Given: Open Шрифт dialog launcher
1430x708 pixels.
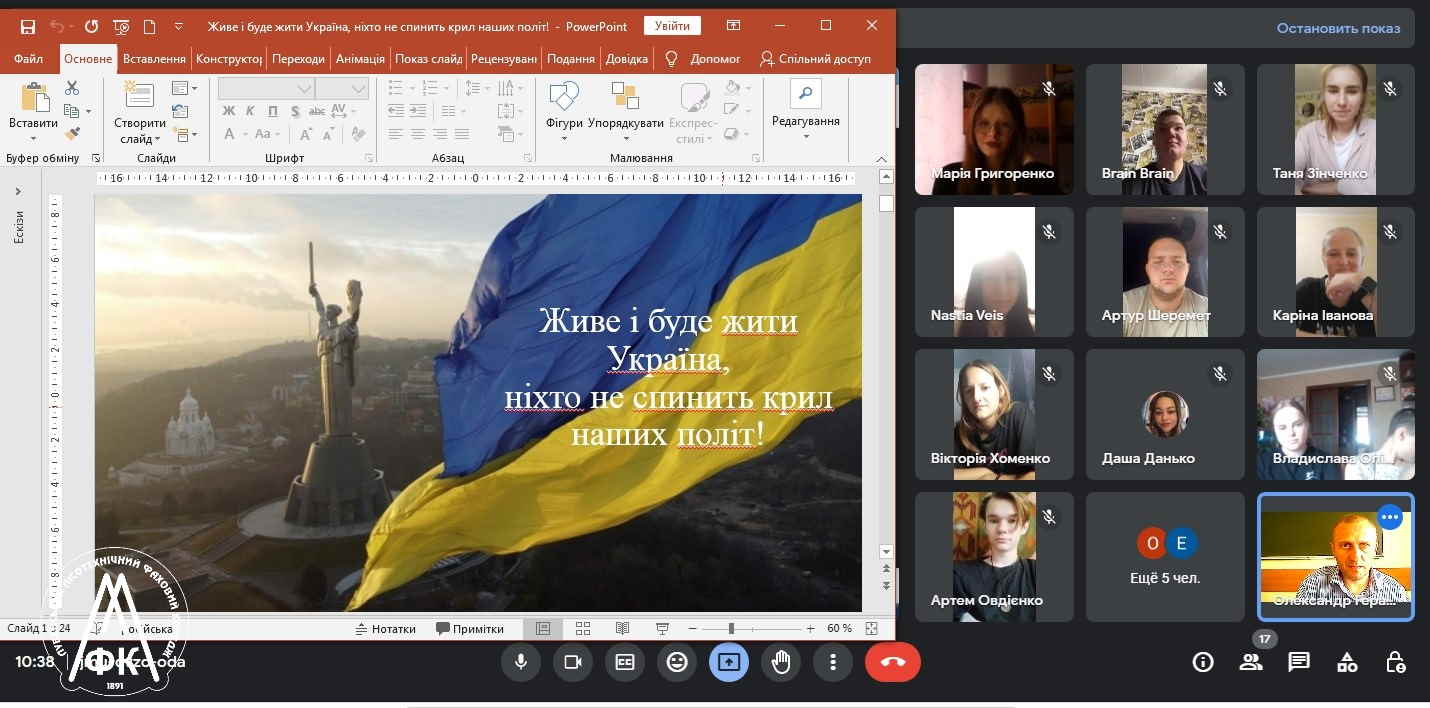Looking at the screenshot, I should tap(369, 158).
